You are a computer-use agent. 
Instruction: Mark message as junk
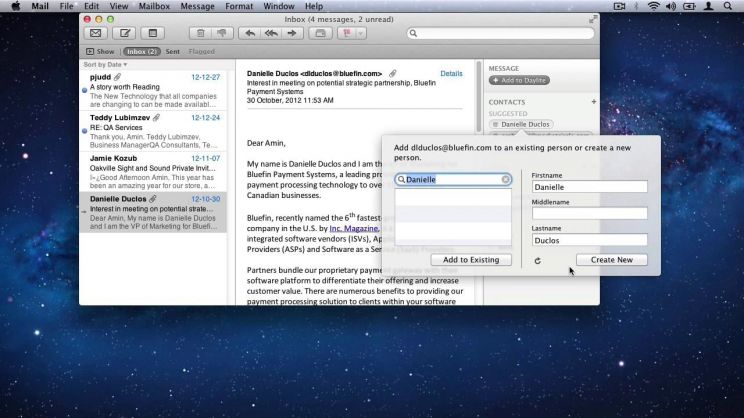222,33
